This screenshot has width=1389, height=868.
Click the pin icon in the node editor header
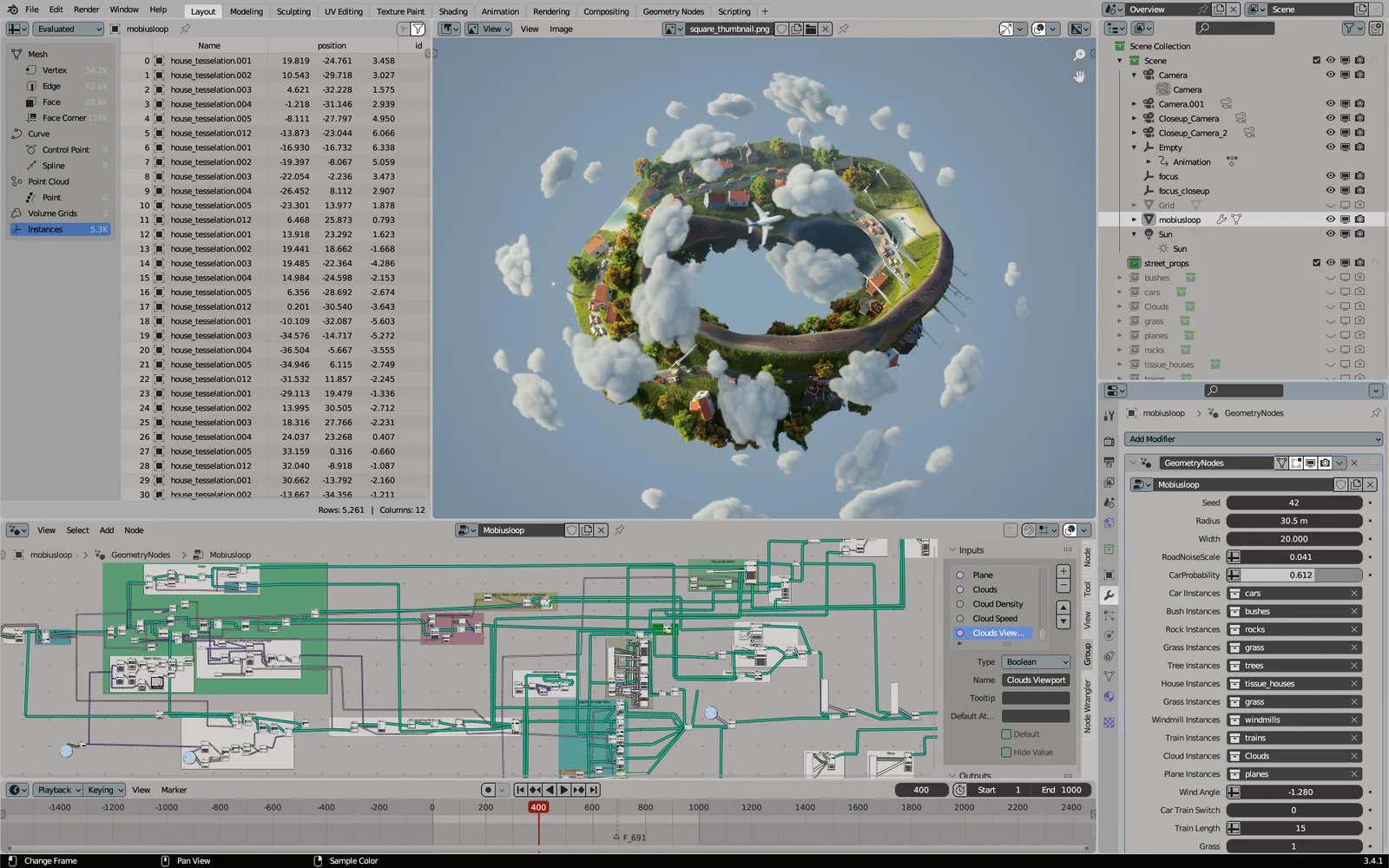[620, 530]
